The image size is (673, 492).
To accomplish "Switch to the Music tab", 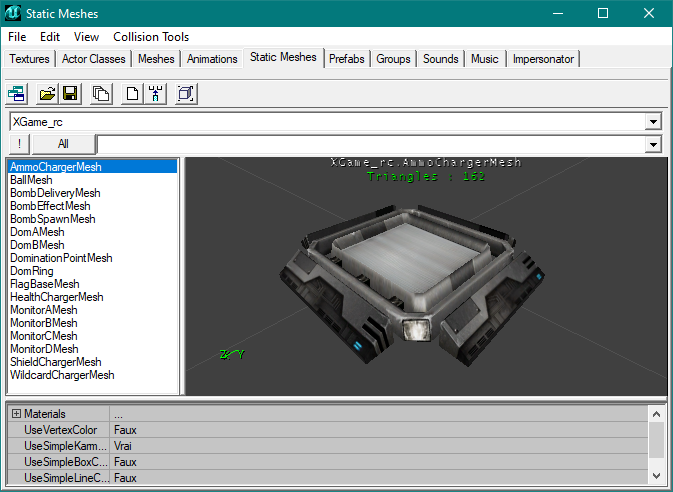I will coord(485,59).
